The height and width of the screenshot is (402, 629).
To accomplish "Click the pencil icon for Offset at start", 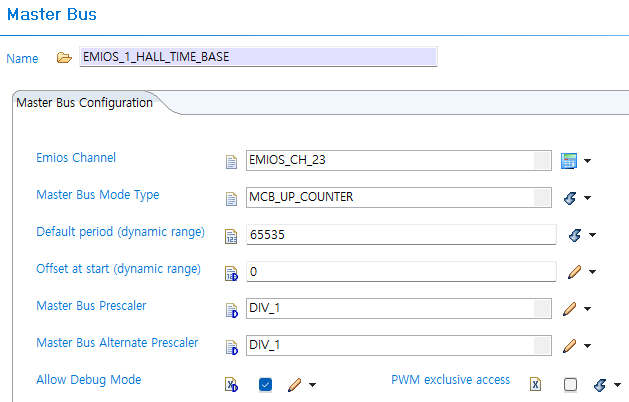I will tap(574, 272).
